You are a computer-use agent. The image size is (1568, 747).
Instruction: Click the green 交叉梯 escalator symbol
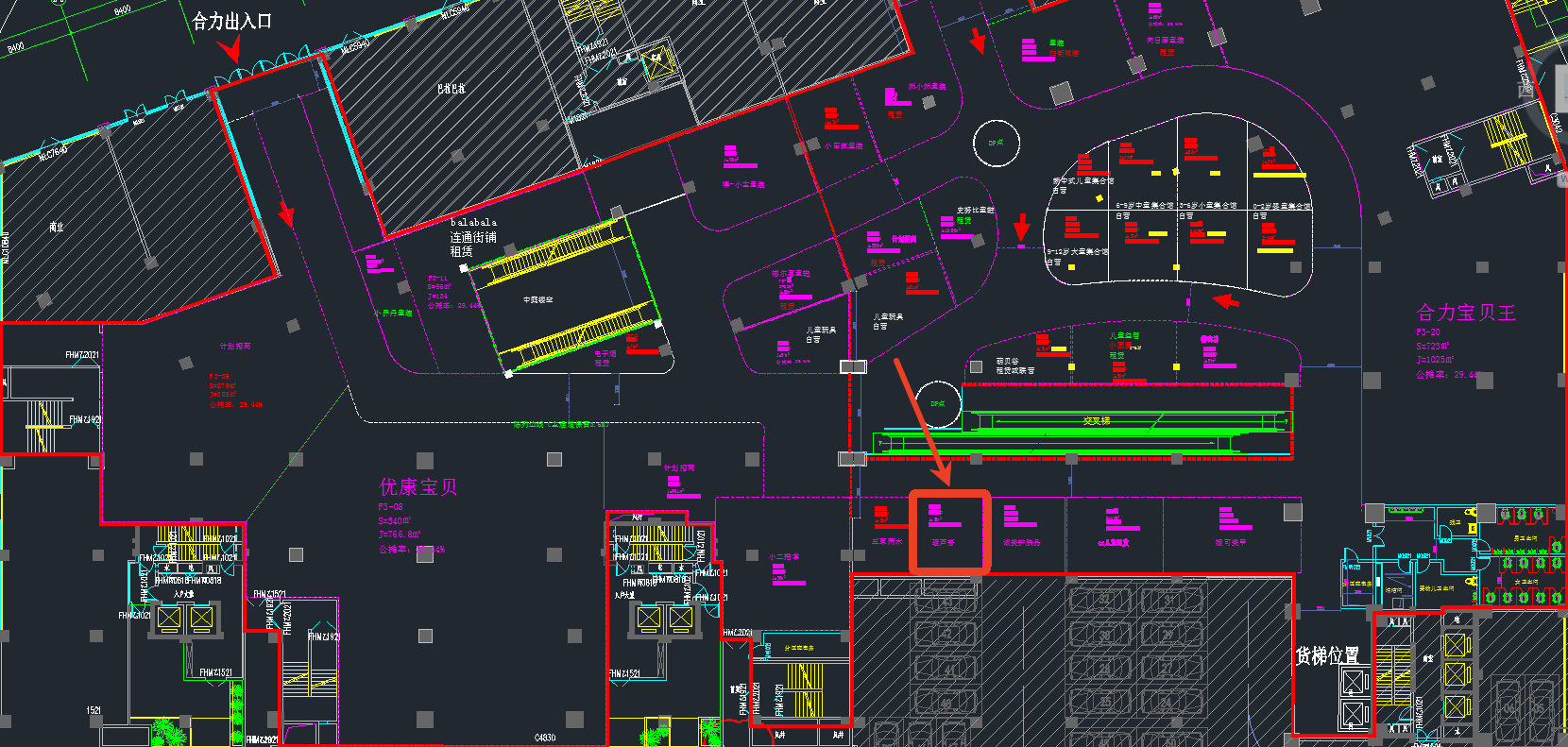click(x=1096, y=421)
